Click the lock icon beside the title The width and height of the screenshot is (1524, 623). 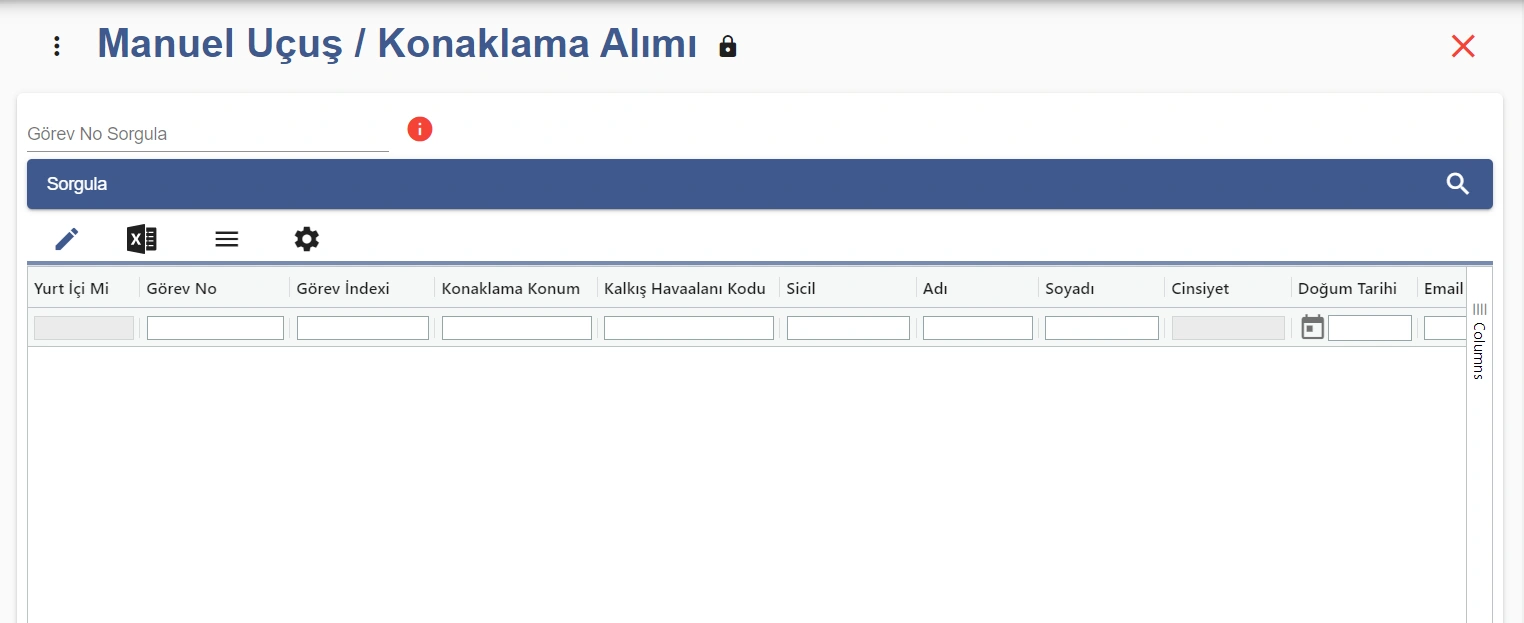(728, 46)
